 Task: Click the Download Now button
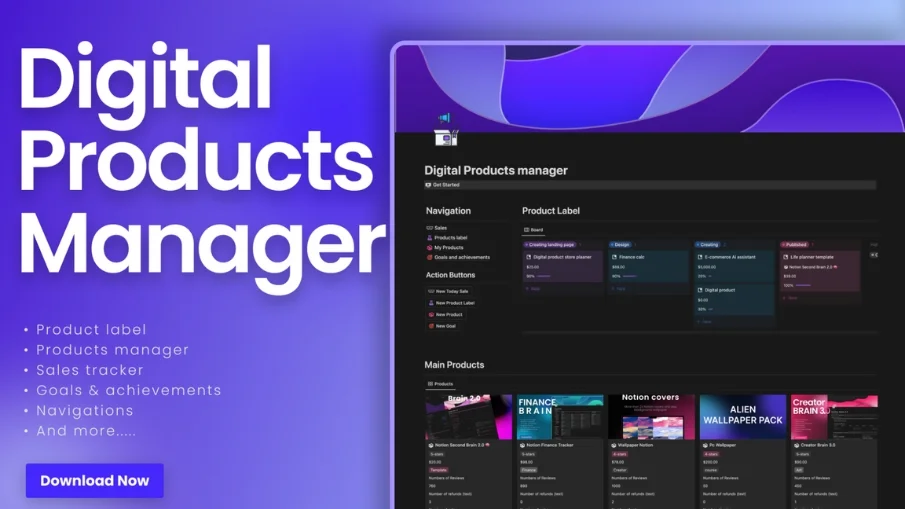click(x=95, y=480)
